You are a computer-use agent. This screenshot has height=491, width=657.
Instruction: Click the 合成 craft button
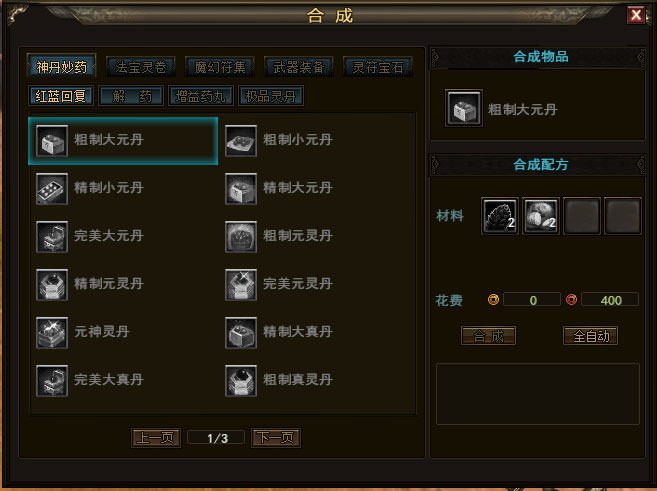click(488, 336)
